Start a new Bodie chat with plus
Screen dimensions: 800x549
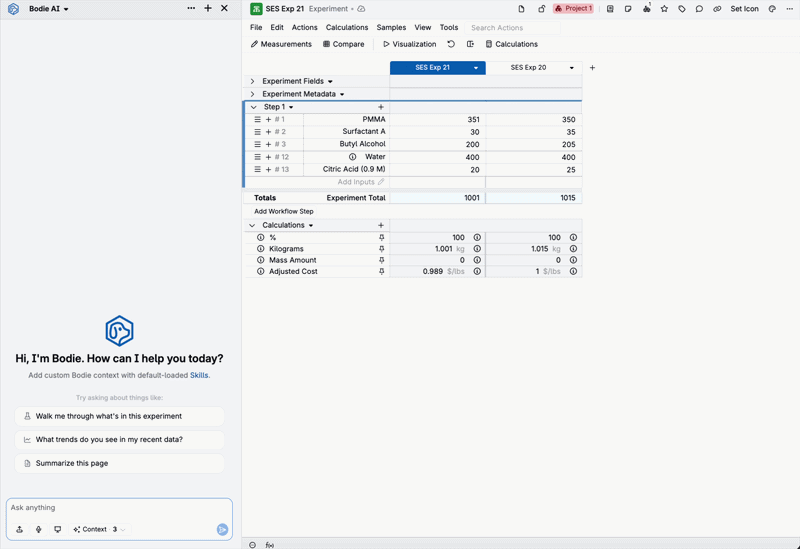pyautogui.click(x=208, y=8)
